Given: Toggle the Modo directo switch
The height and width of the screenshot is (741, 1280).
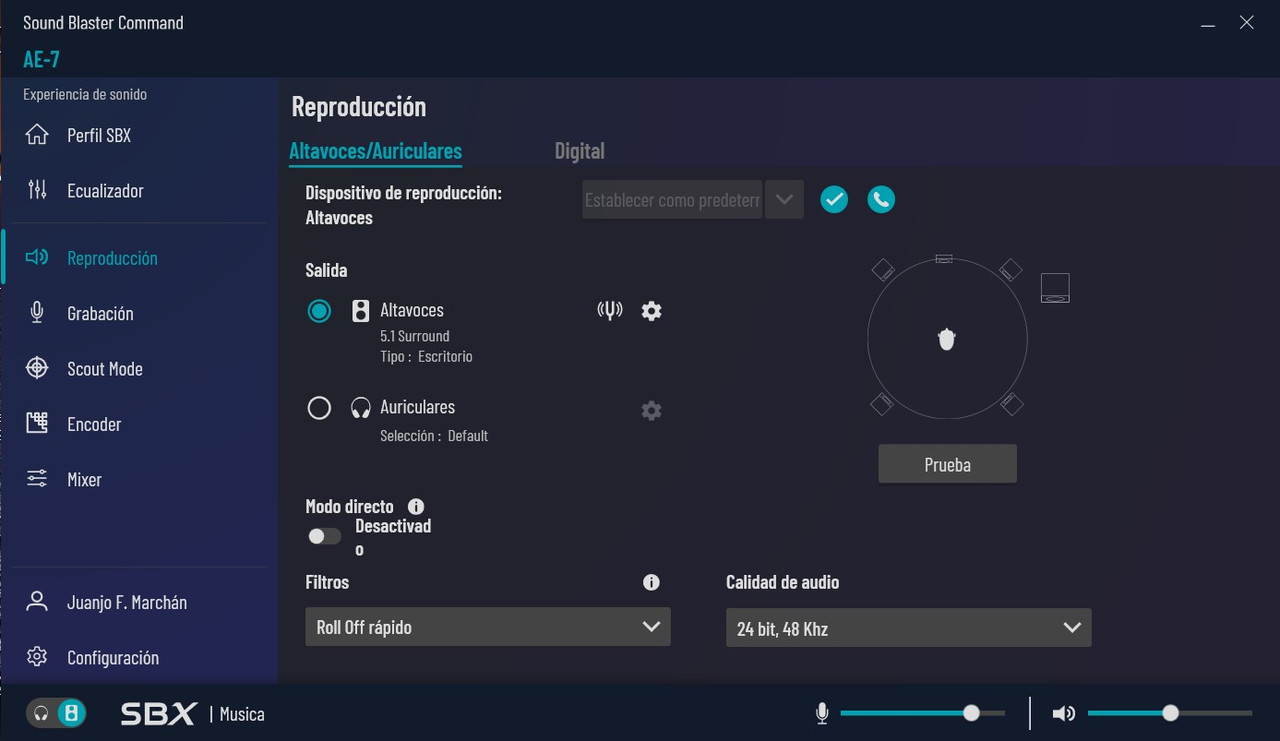Looking at the screenshot, I should click(x=324, y=536).
